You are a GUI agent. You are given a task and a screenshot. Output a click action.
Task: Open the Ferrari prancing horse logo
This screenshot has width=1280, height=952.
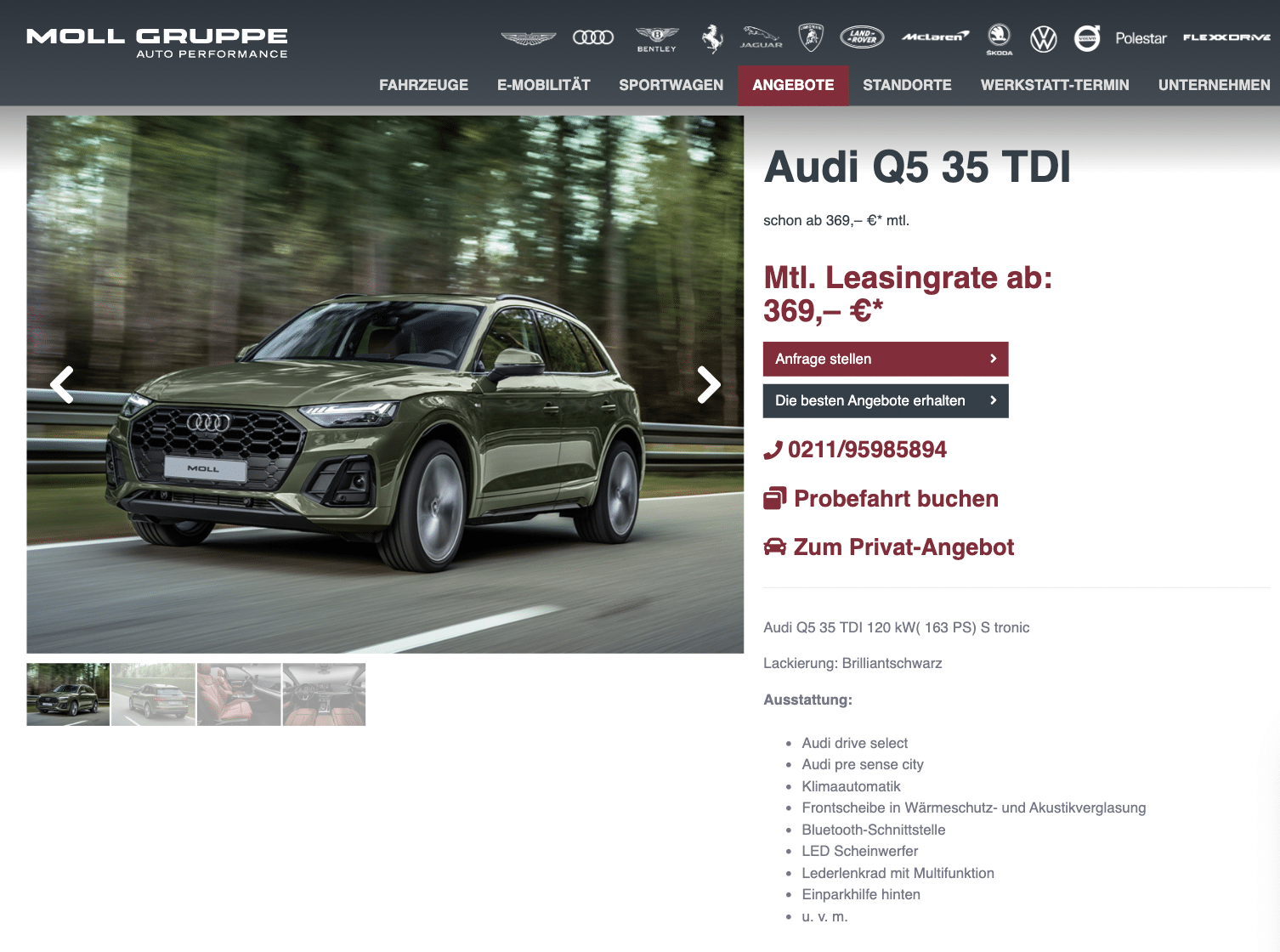[x=712, y=38]
